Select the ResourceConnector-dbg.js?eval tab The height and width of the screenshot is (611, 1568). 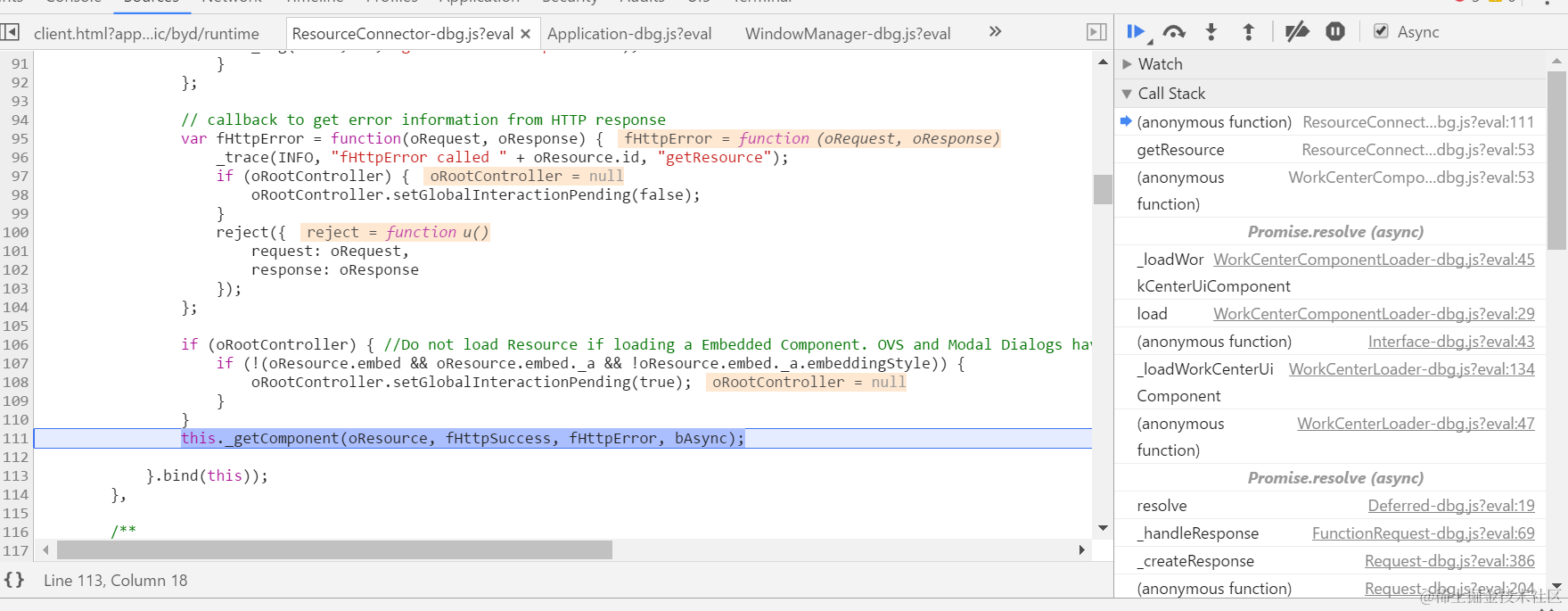click(x=402, y=34)
